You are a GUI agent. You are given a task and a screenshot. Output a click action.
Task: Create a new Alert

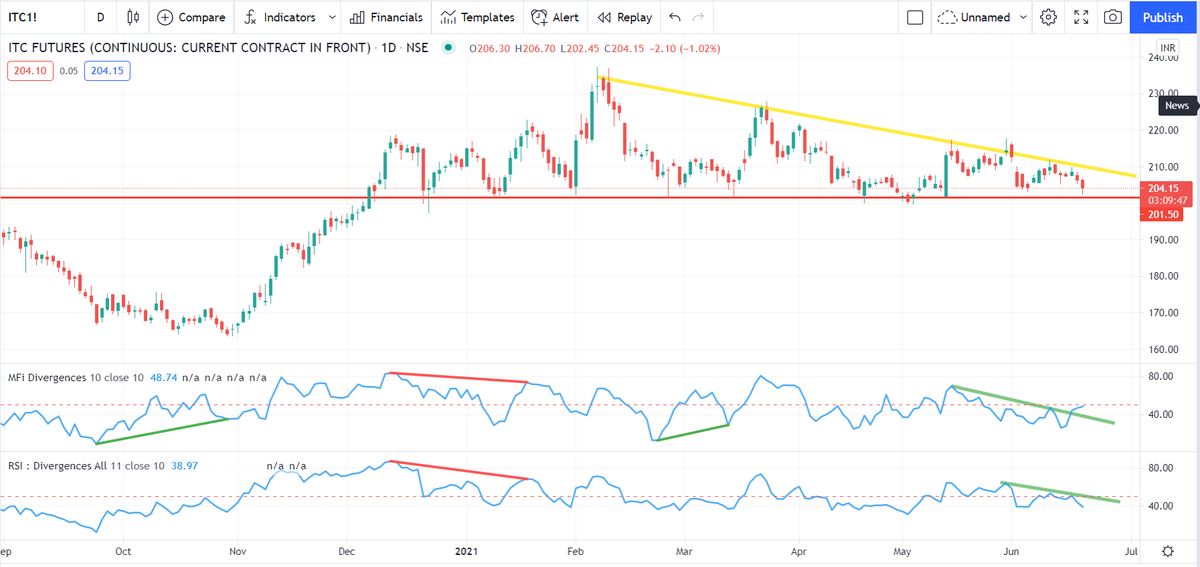555,17
